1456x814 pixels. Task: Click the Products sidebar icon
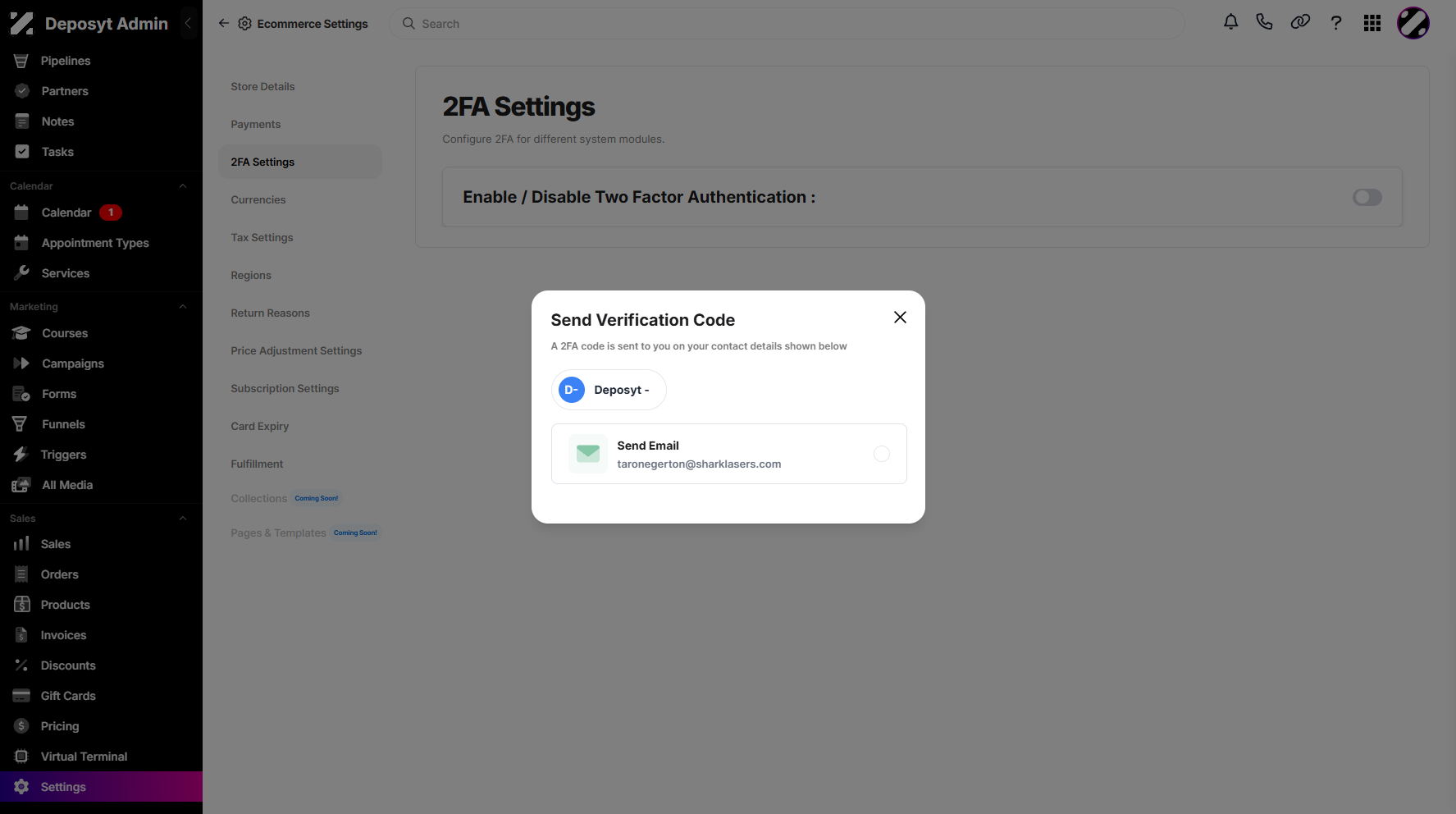click(22, 605)
